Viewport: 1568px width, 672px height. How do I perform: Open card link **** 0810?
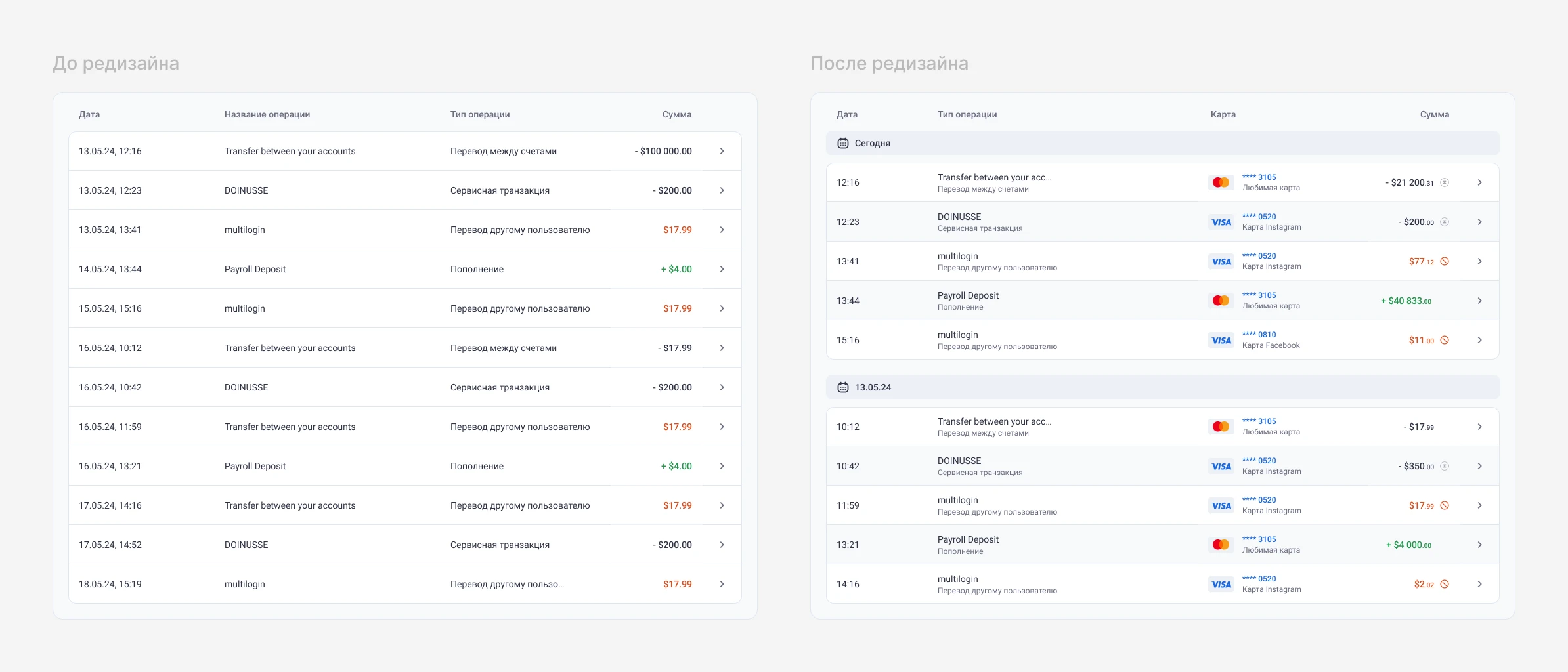(x=1259, y=335)
